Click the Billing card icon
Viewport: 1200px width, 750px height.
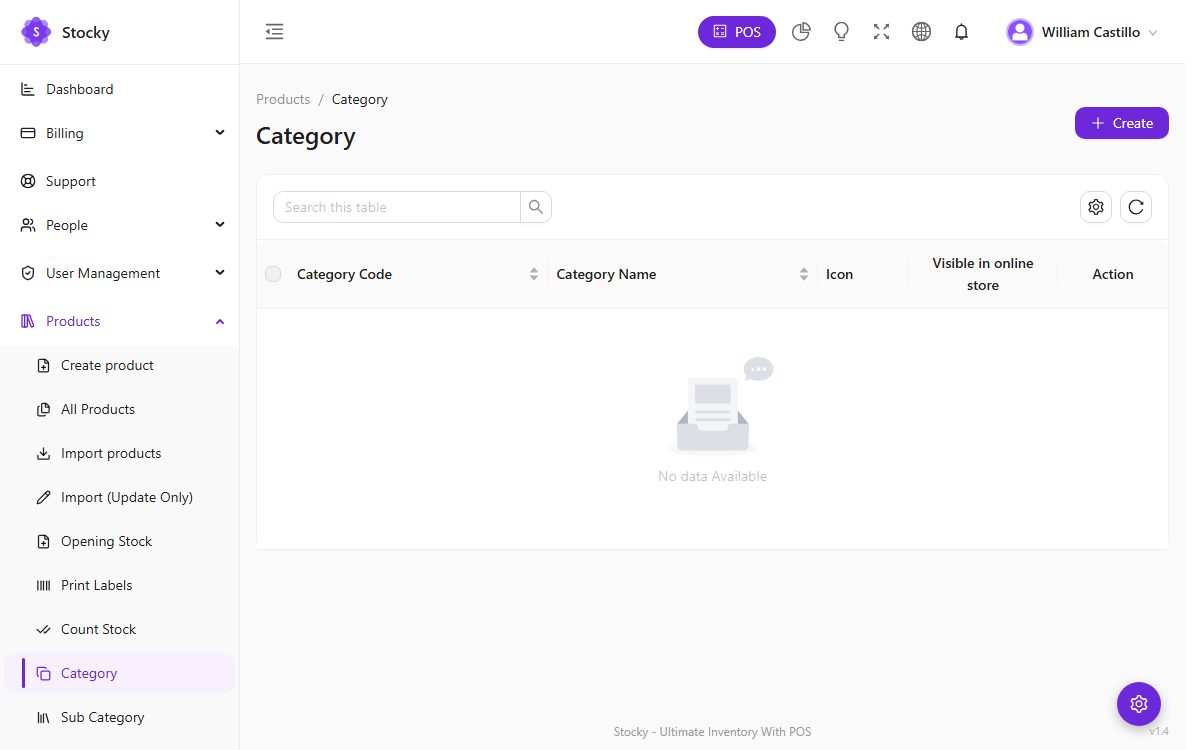28,133
